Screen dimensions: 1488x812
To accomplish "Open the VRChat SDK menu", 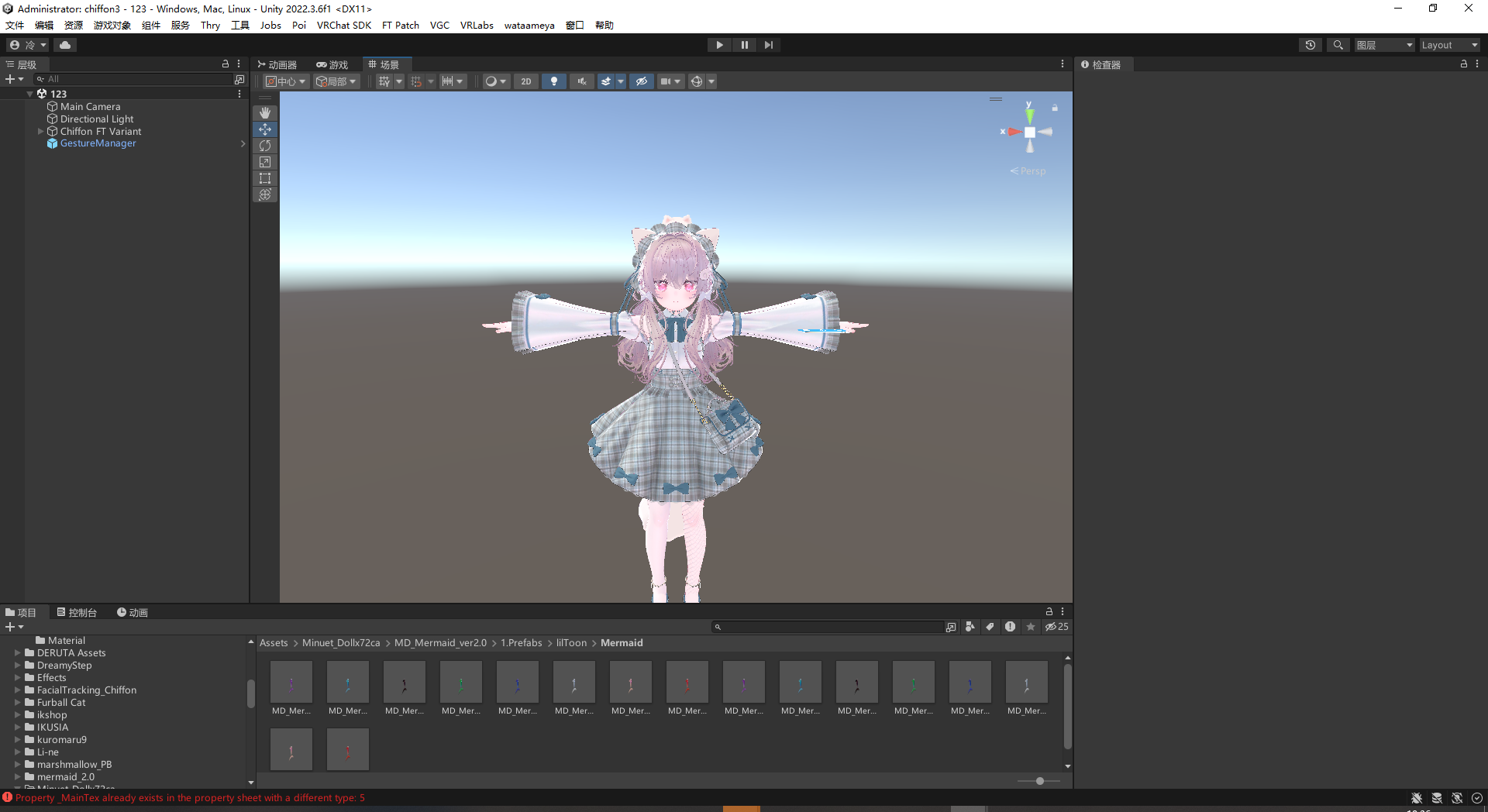I will pos(344,26).
